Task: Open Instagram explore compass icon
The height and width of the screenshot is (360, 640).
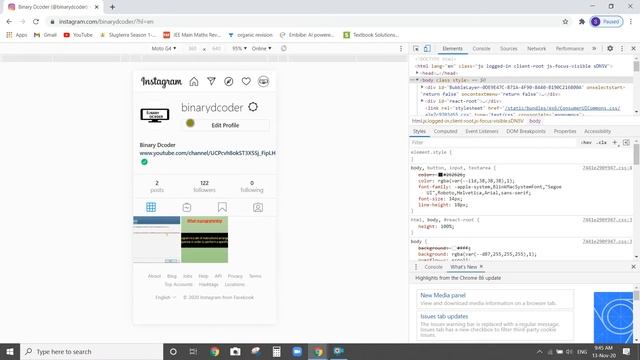Action: 229,82
